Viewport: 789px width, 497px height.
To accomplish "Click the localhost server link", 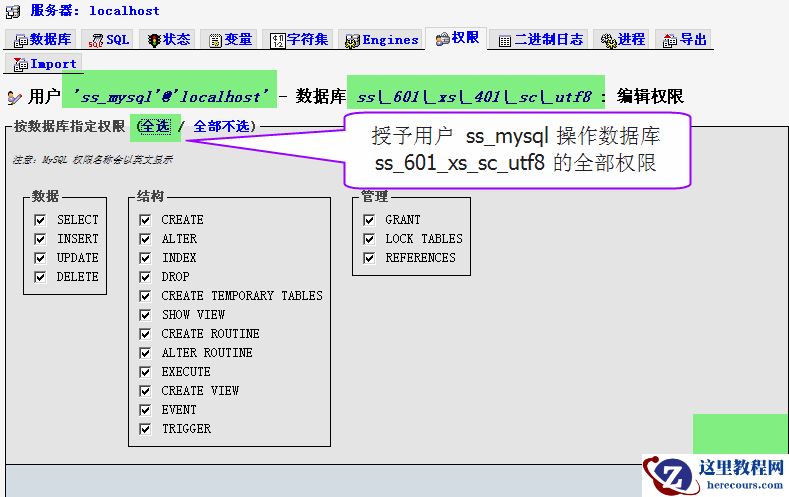I will pyautogui.click(x=124, y=11).
